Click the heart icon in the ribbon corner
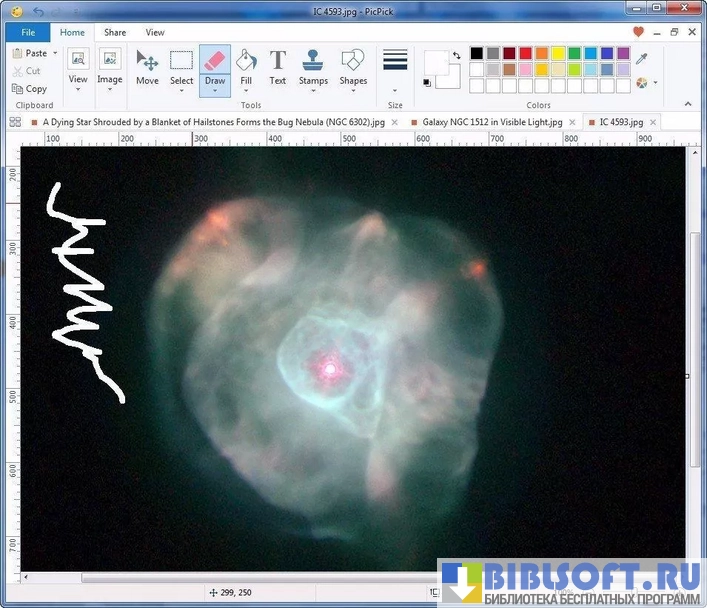 639,32
